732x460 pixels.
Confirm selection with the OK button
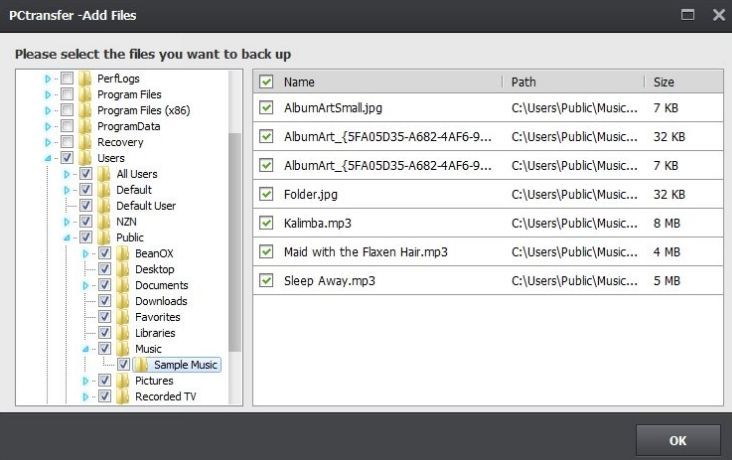pos(678,440)
